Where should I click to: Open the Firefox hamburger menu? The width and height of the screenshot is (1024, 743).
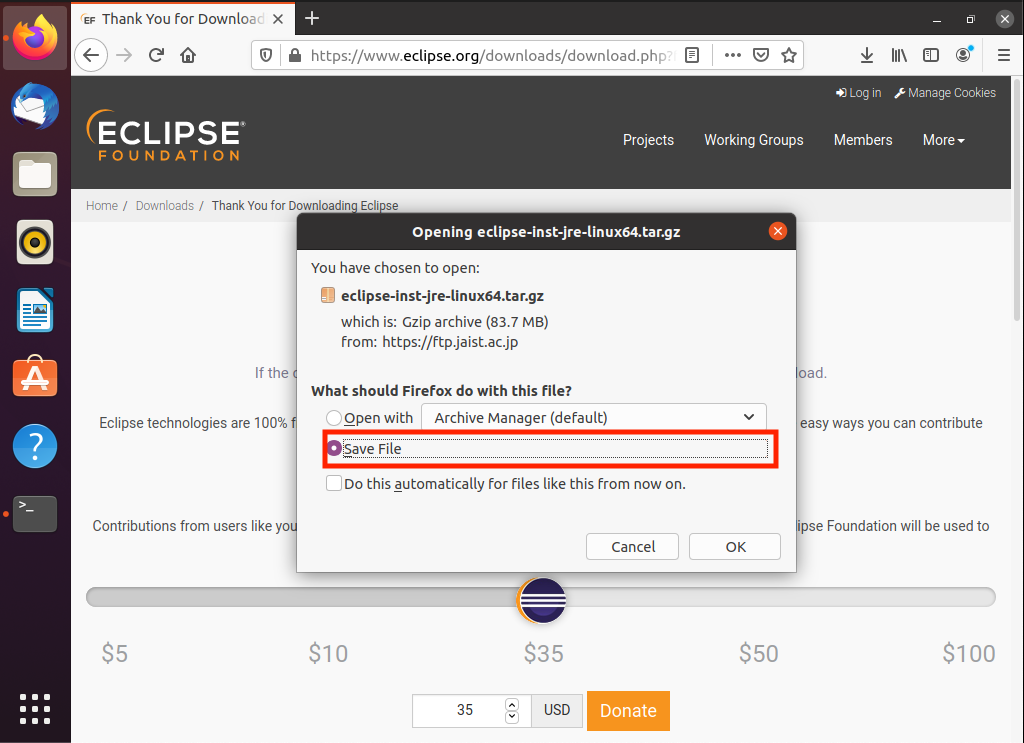1004,55
